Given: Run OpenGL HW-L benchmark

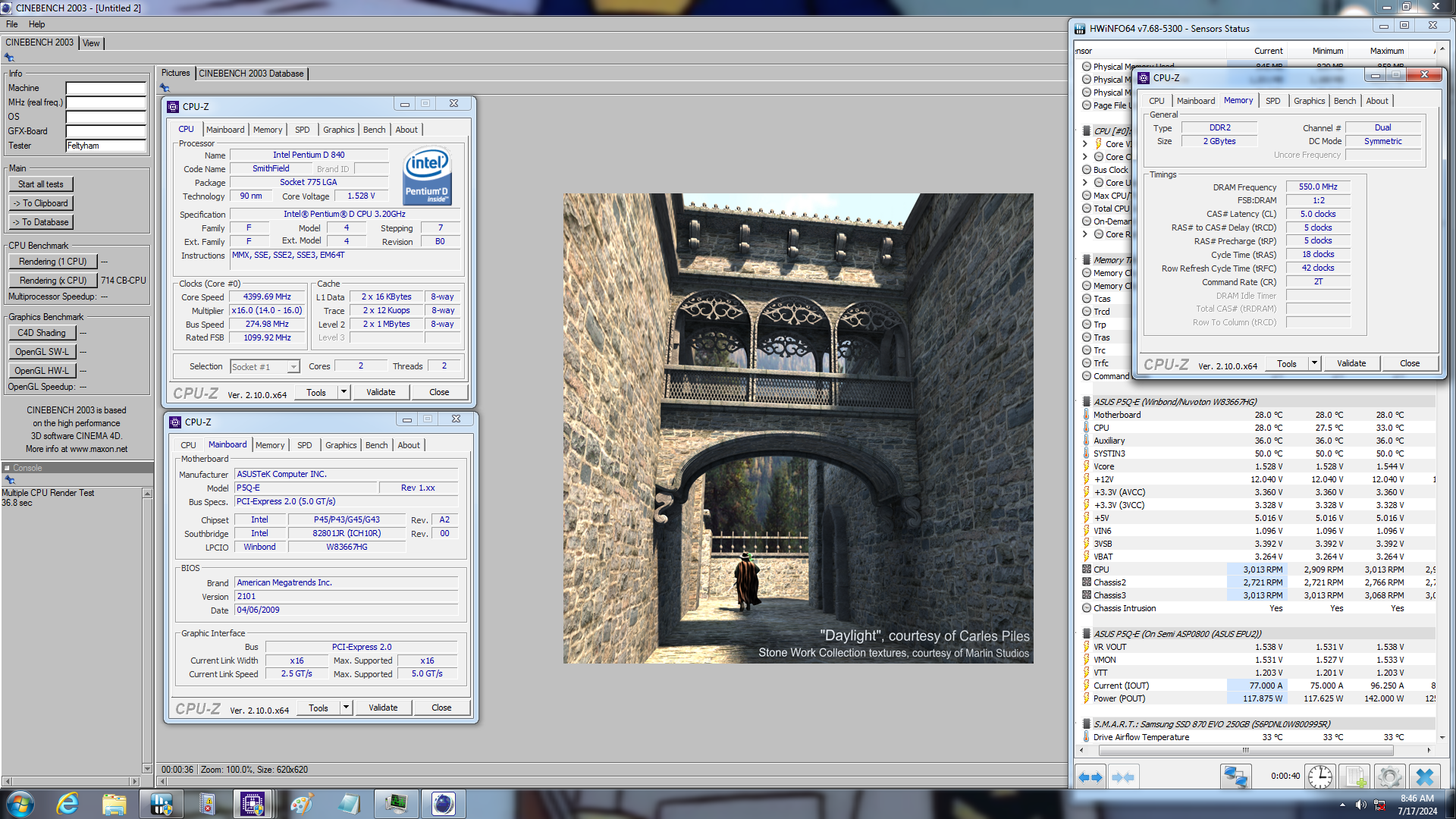Looking at the screenshot, I should pos(42,371).
